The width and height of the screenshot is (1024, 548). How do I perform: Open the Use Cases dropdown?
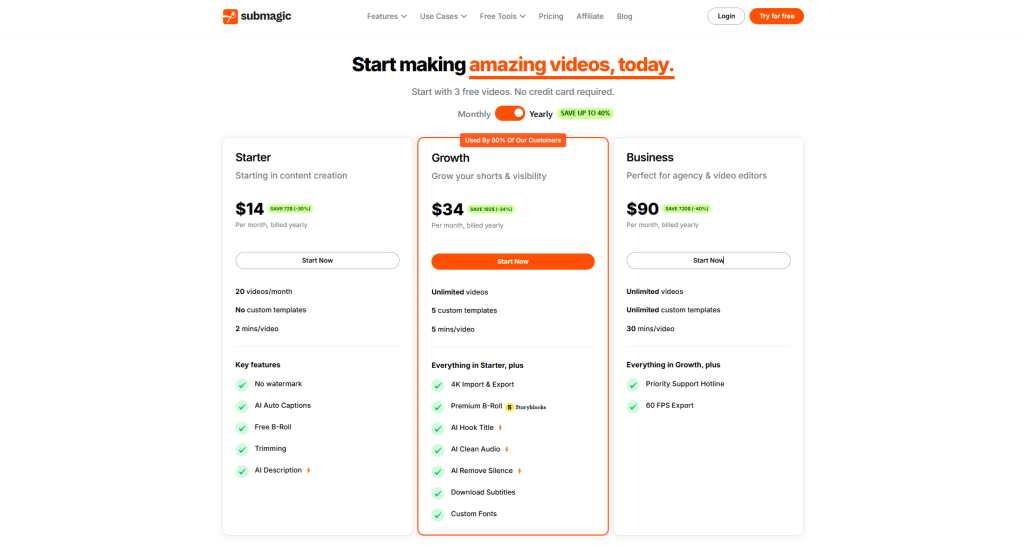[443, 16]
